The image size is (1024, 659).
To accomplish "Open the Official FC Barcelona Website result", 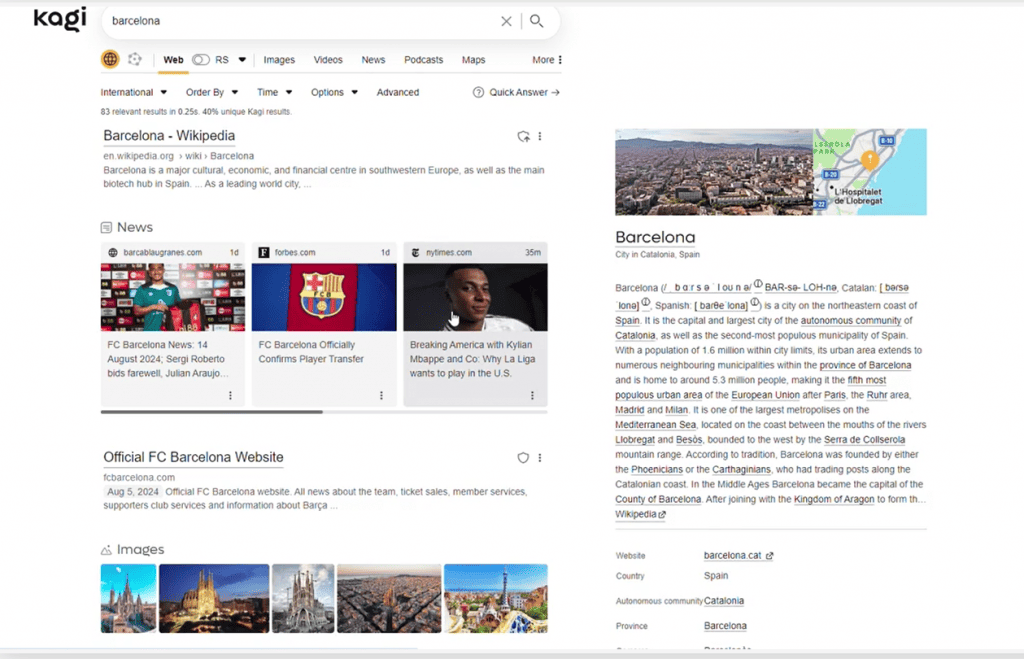I will (193, 457).
